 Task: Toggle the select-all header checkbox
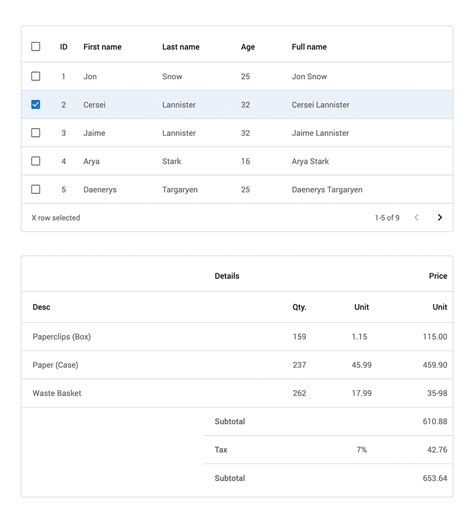pyautogui.click(x=36, y=46)
